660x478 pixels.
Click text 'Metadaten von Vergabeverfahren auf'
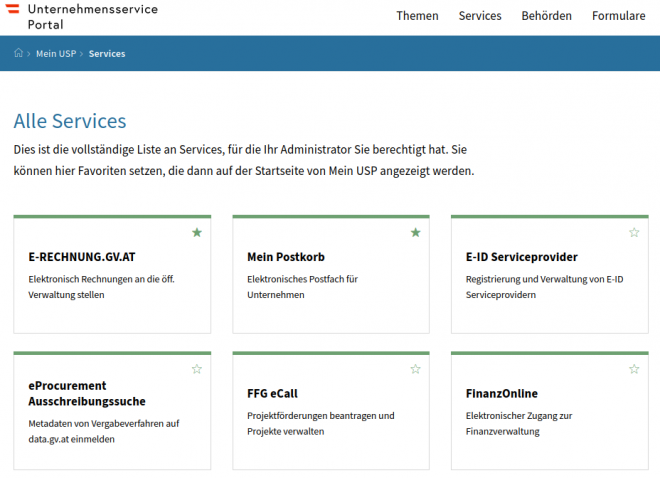pyautogui.click(x=104, y=423)
